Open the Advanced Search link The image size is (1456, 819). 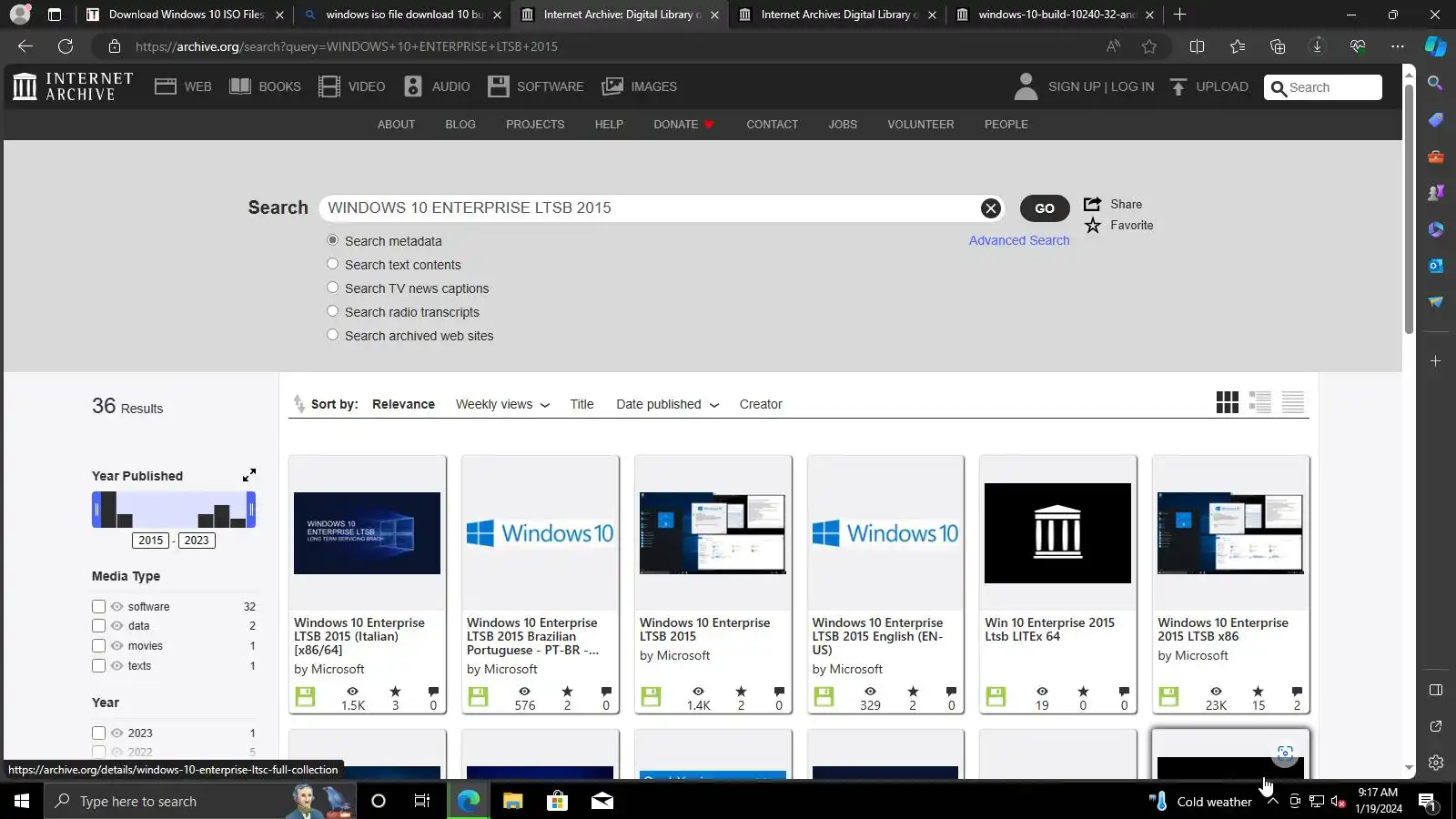coord(1019,240)
